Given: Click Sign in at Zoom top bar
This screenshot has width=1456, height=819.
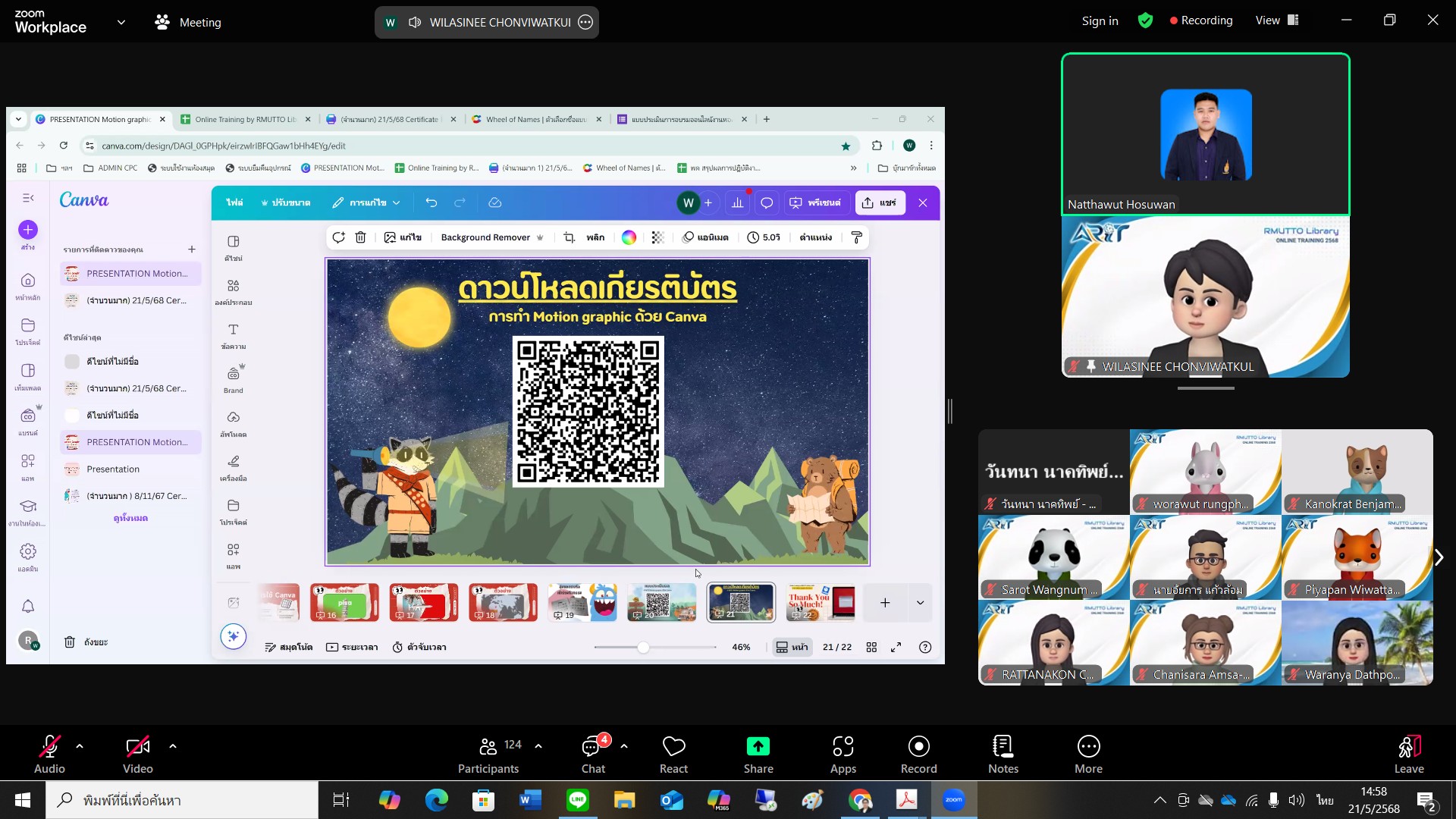Looking at the screenshot, I should click(x=1100, y=20).
